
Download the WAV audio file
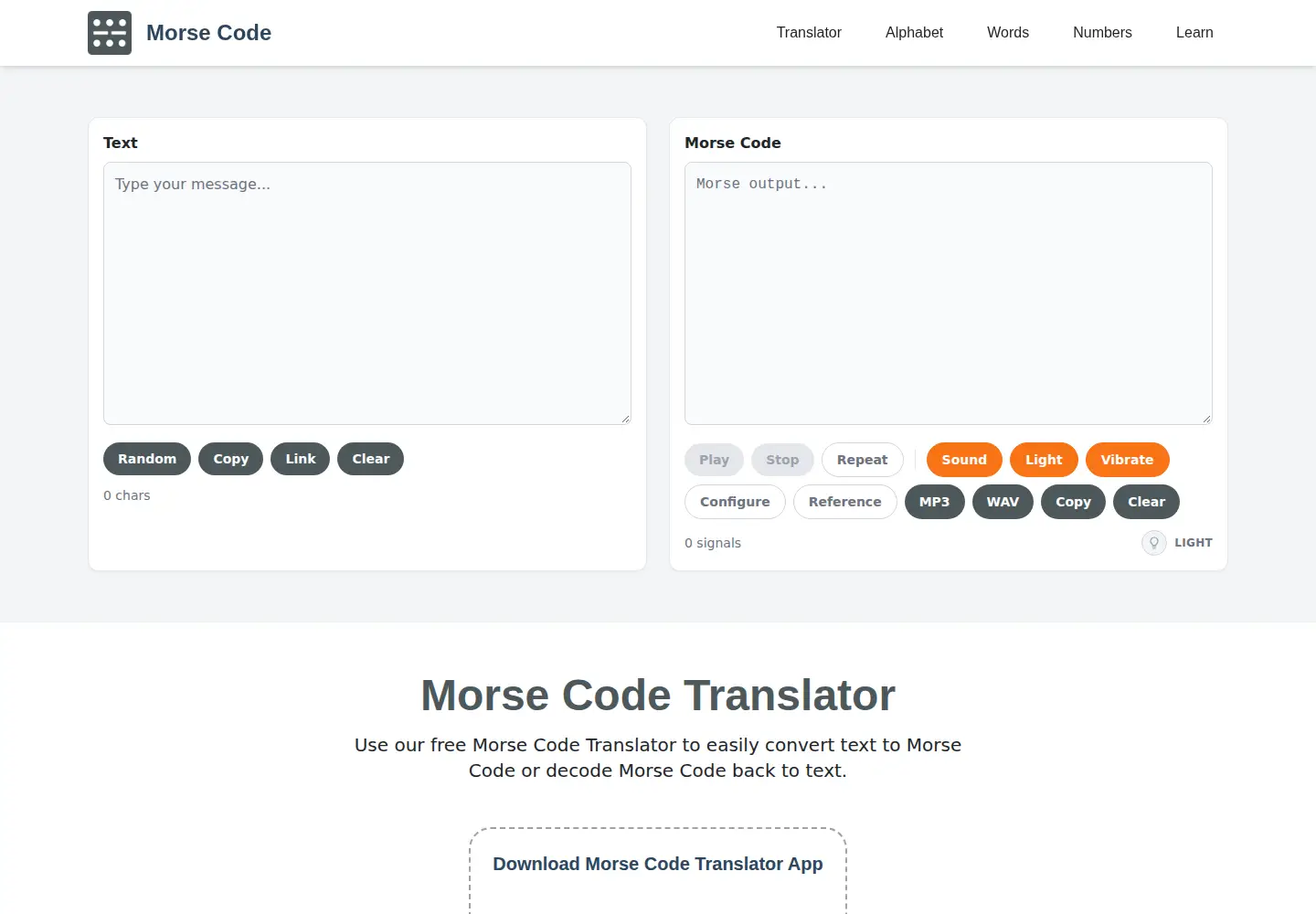[1003, 502]
